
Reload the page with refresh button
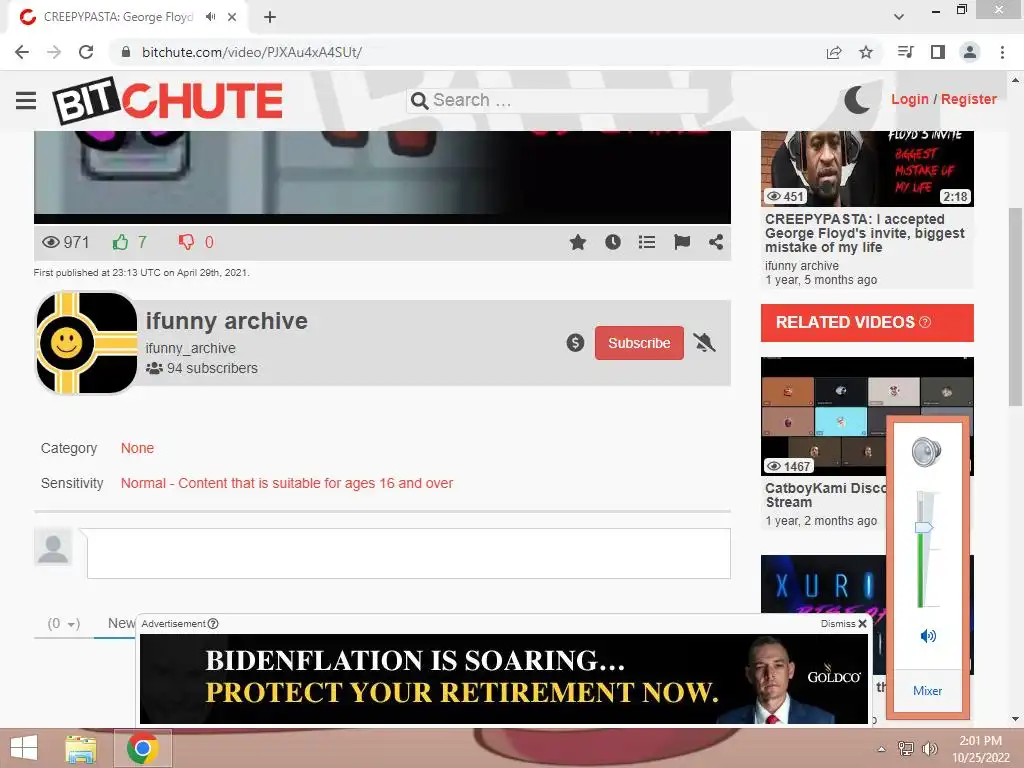(86, 52)
